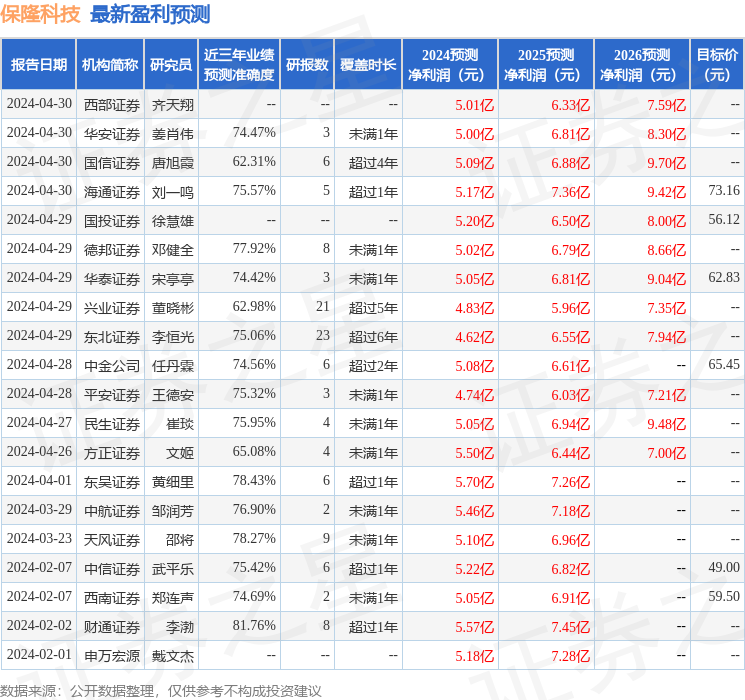Click the 2025预测净利润 header
This screenshot has height=700, width=745.
click(x=546, y=65)
